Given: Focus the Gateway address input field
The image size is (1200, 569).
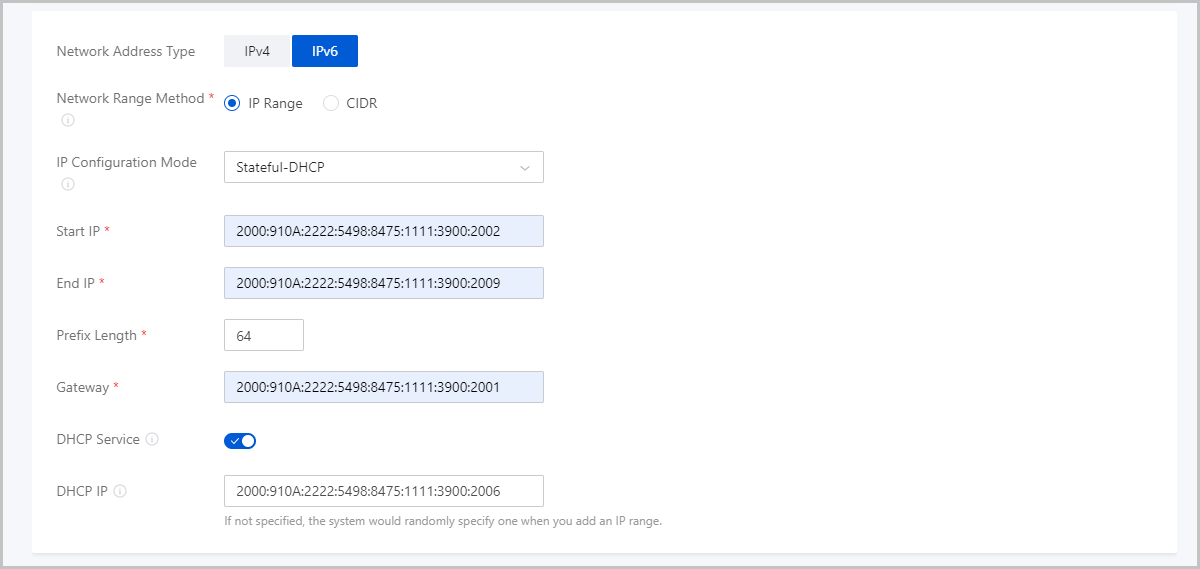Looking at the screenshot, I should click(384, 387).
